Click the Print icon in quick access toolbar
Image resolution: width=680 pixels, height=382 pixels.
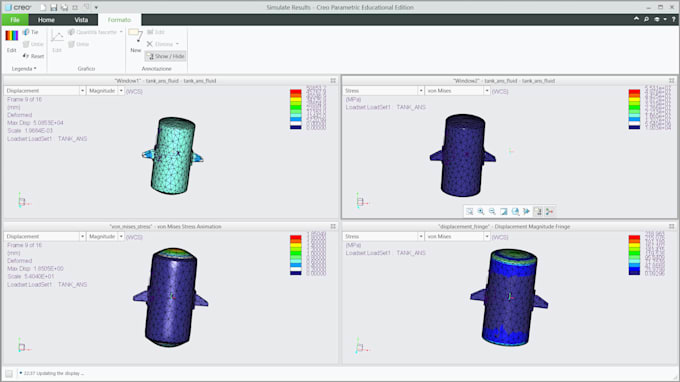pos(64,7)
